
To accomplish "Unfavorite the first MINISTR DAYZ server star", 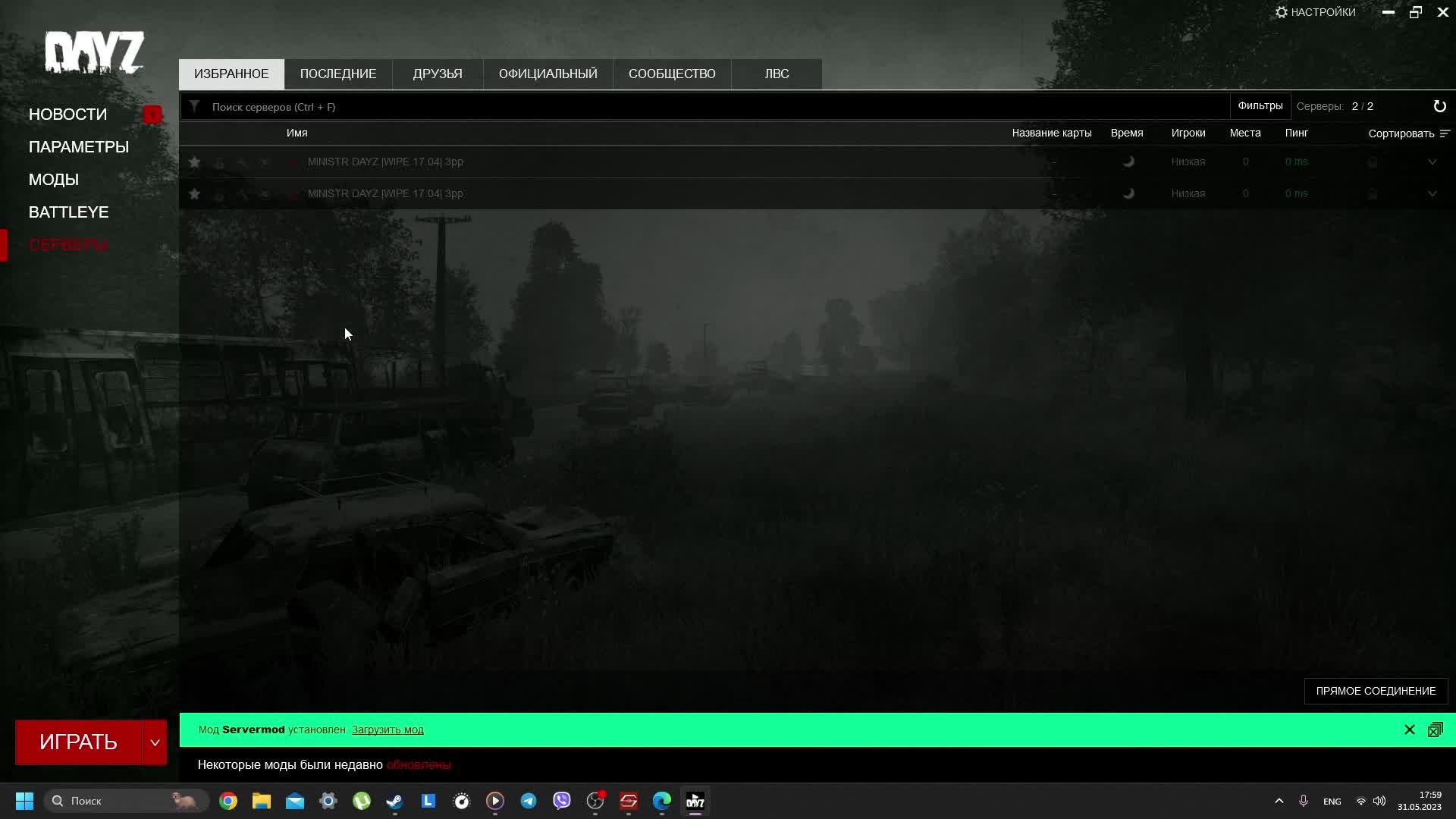I will (195, 162).
